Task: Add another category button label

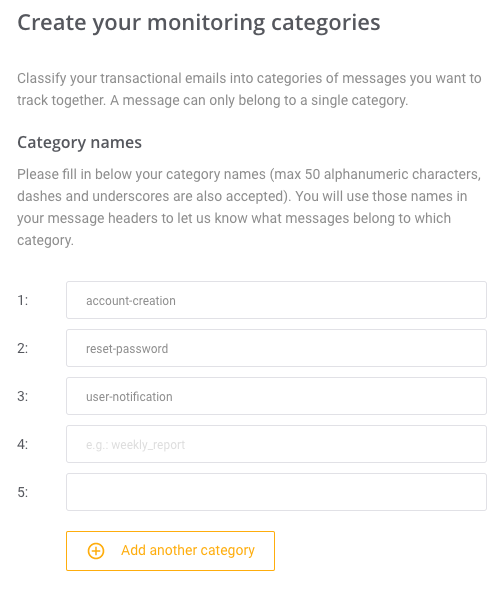Action: (188, 551)
